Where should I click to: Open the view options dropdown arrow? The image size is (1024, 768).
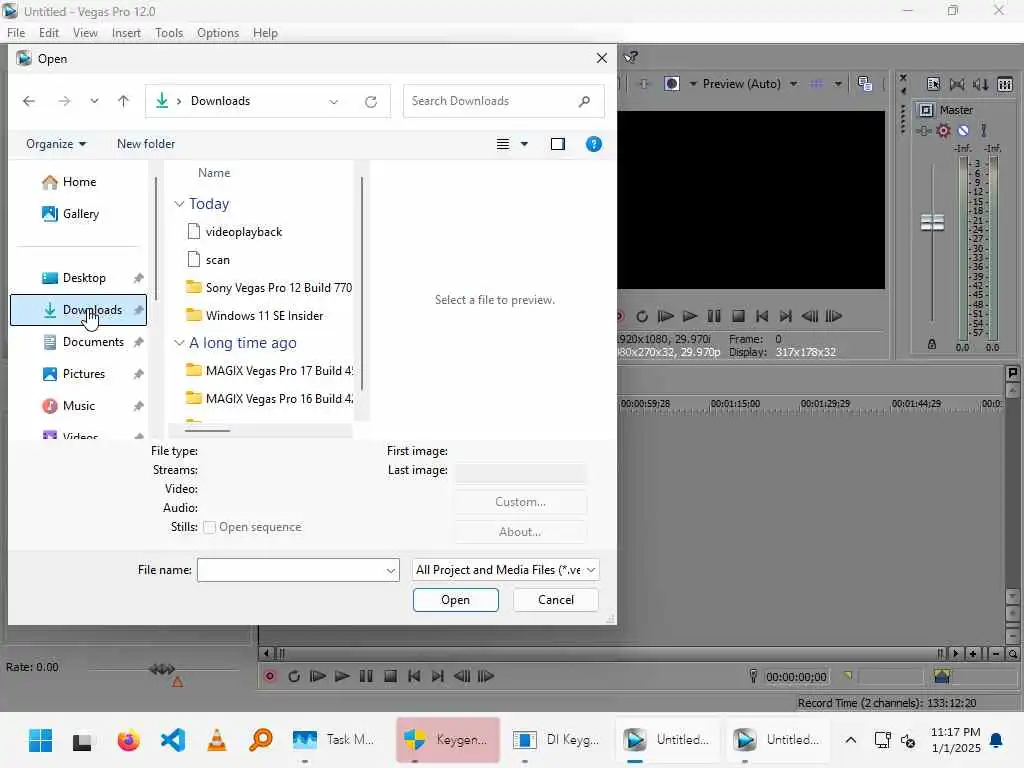[x=524, y=144]
